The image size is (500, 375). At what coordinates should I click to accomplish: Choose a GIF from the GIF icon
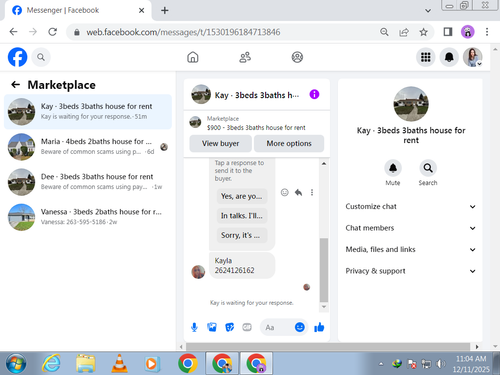pyautogui.click(x=247, y=327)
